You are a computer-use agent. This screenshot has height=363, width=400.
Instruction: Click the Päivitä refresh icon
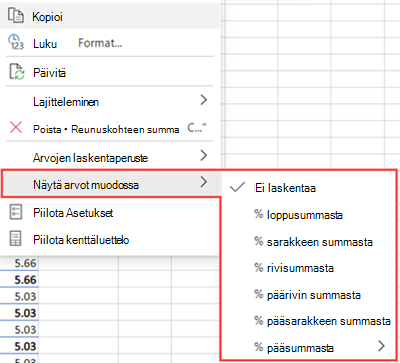[x=16, y=72]
